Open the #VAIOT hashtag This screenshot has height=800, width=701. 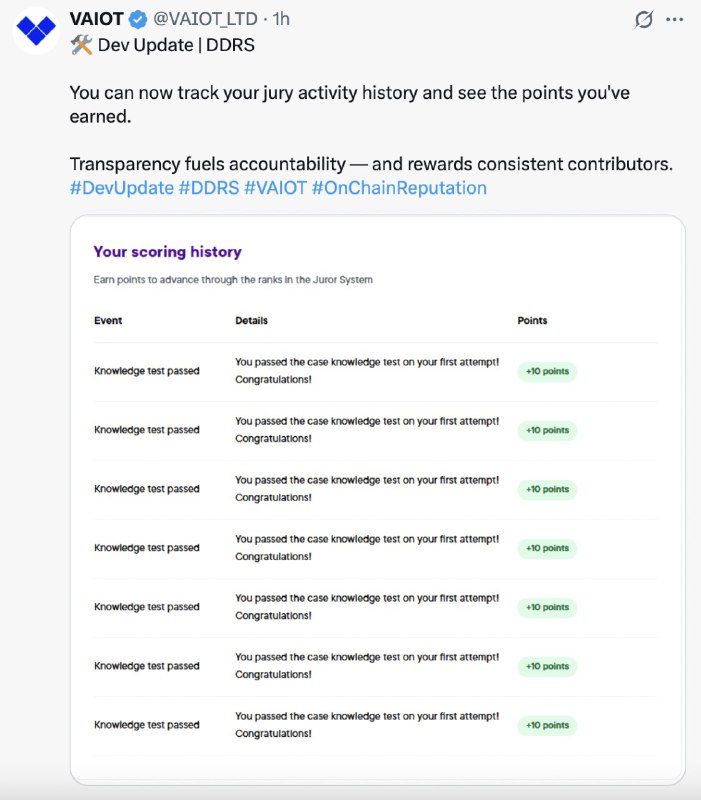point(276,188)
